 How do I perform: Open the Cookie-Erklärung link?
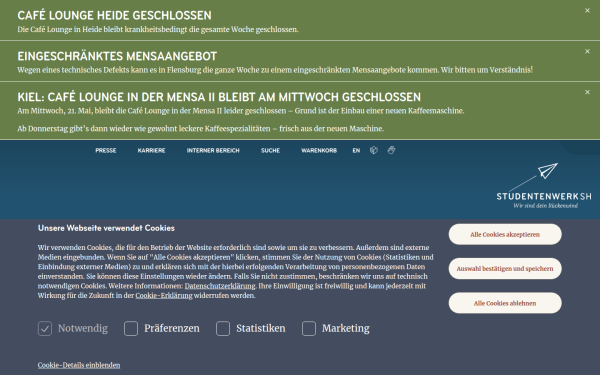[x=164, y=295]
